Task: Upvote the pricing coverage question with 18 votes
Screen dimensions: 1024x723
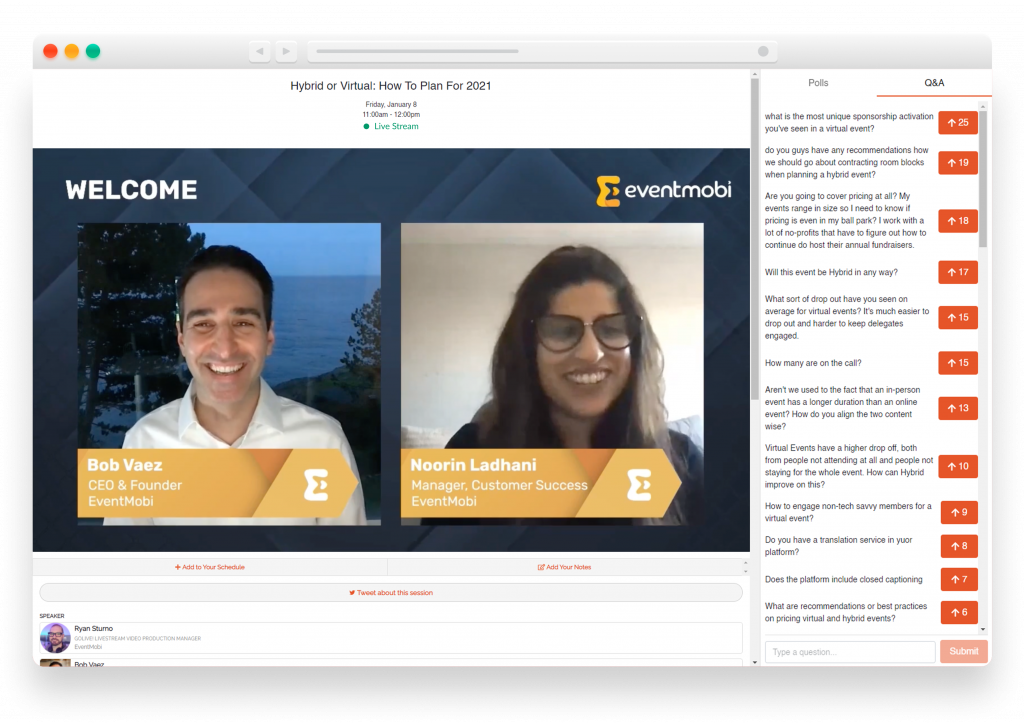Action: tap(958, 221)
